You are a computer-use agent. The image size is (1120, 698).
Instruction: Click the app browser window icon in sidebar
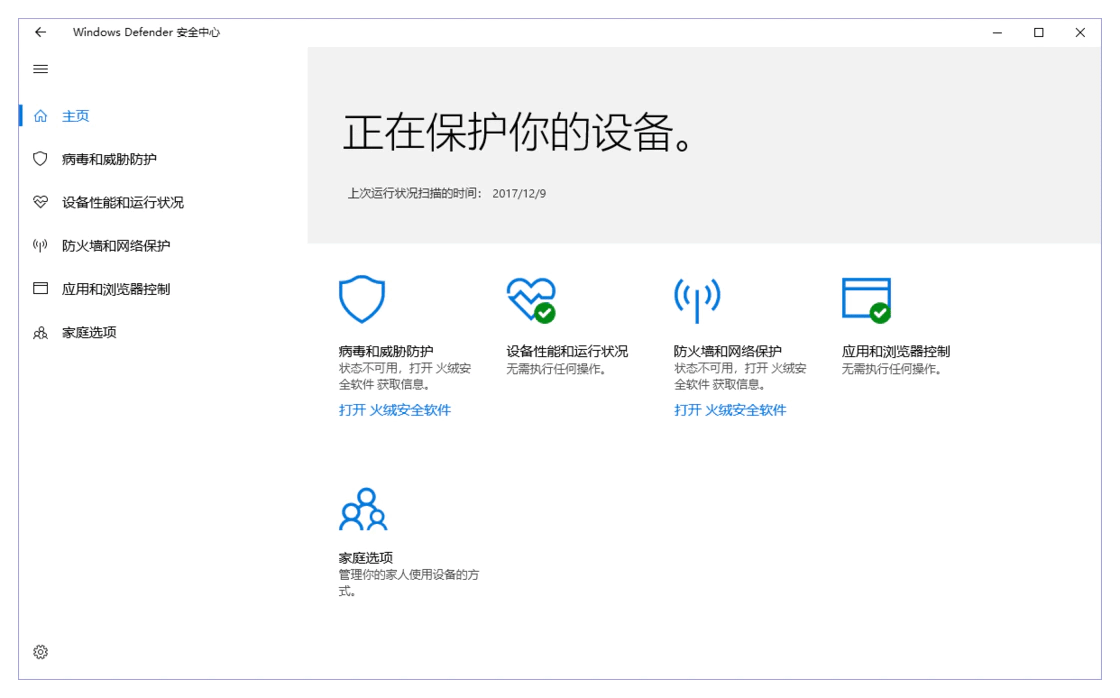click(x=41, y=289)
